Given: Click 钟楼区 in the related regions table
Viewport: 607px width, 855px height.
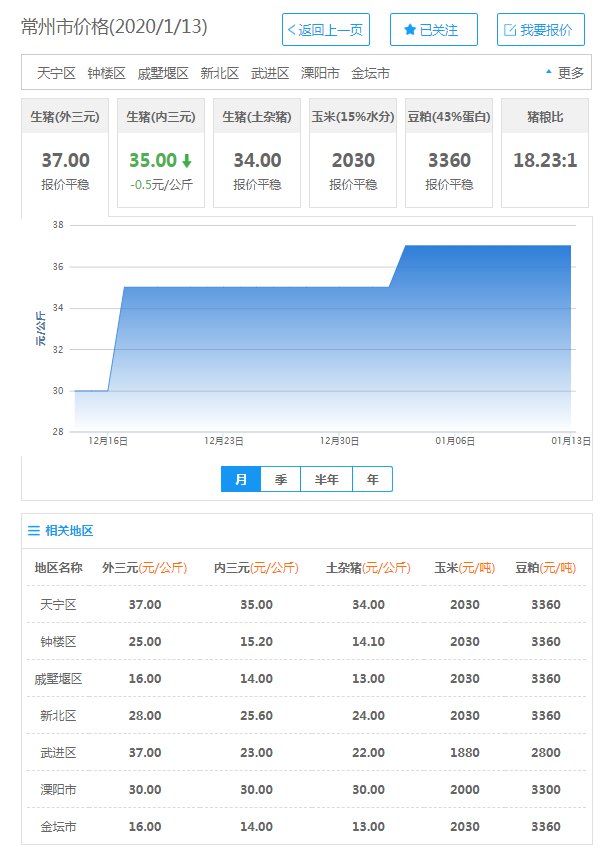Looking at the screenshot, I should pyautogui.click(x=58, y=642).
